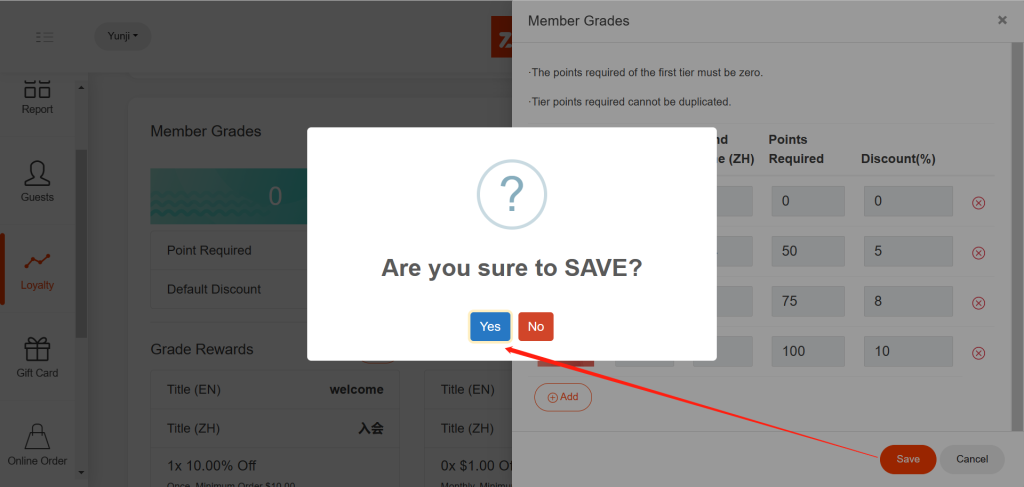This screenshot has width=1024, height=487.
Task: Open the Online Order sidebar icon
Action: tap(37, 445)
